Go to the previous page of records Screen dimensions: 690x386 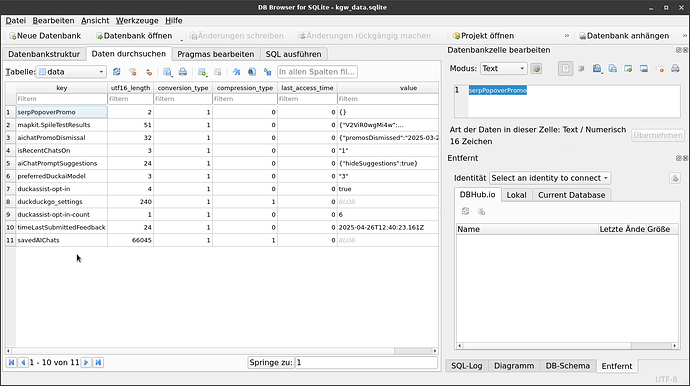click(23, 362)
